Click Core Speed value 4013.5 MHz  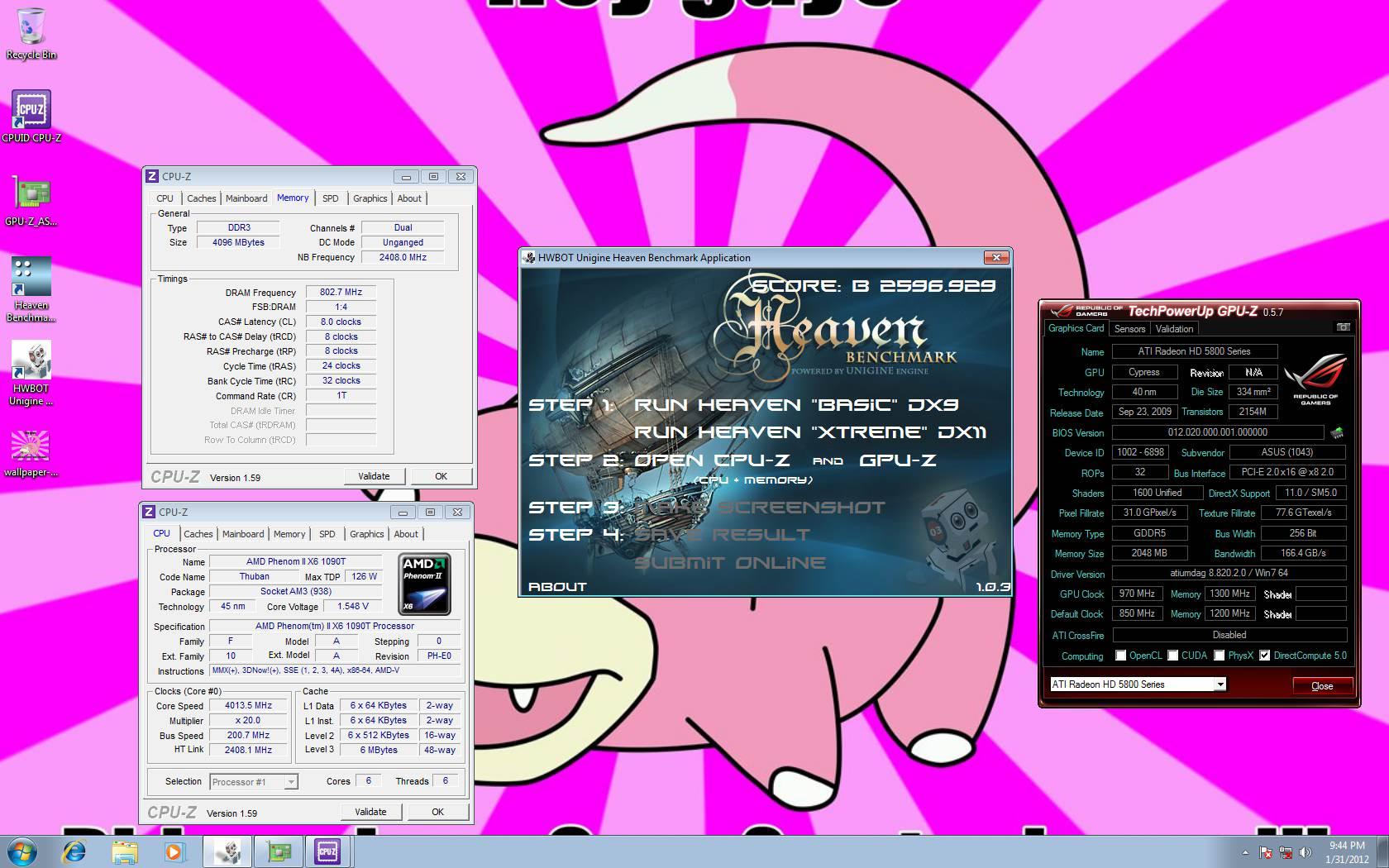pos(248,705)
